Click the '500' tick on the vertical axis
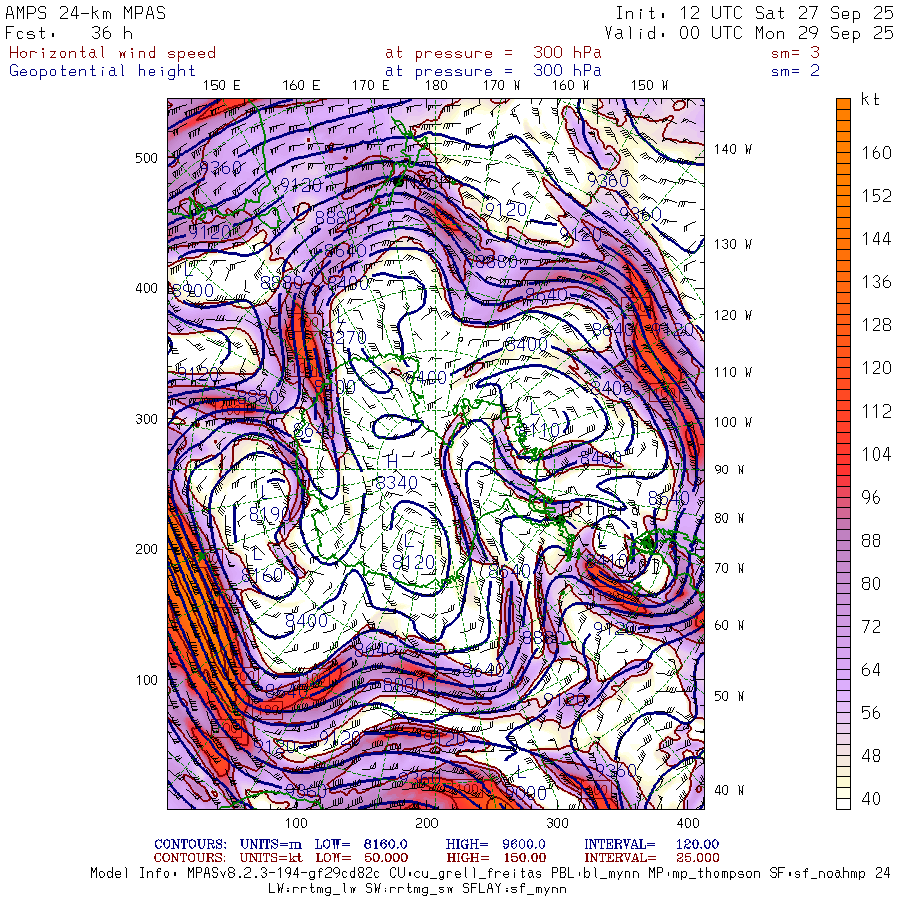The height and width of the screenshot is (900, 900). coord(146,158)
